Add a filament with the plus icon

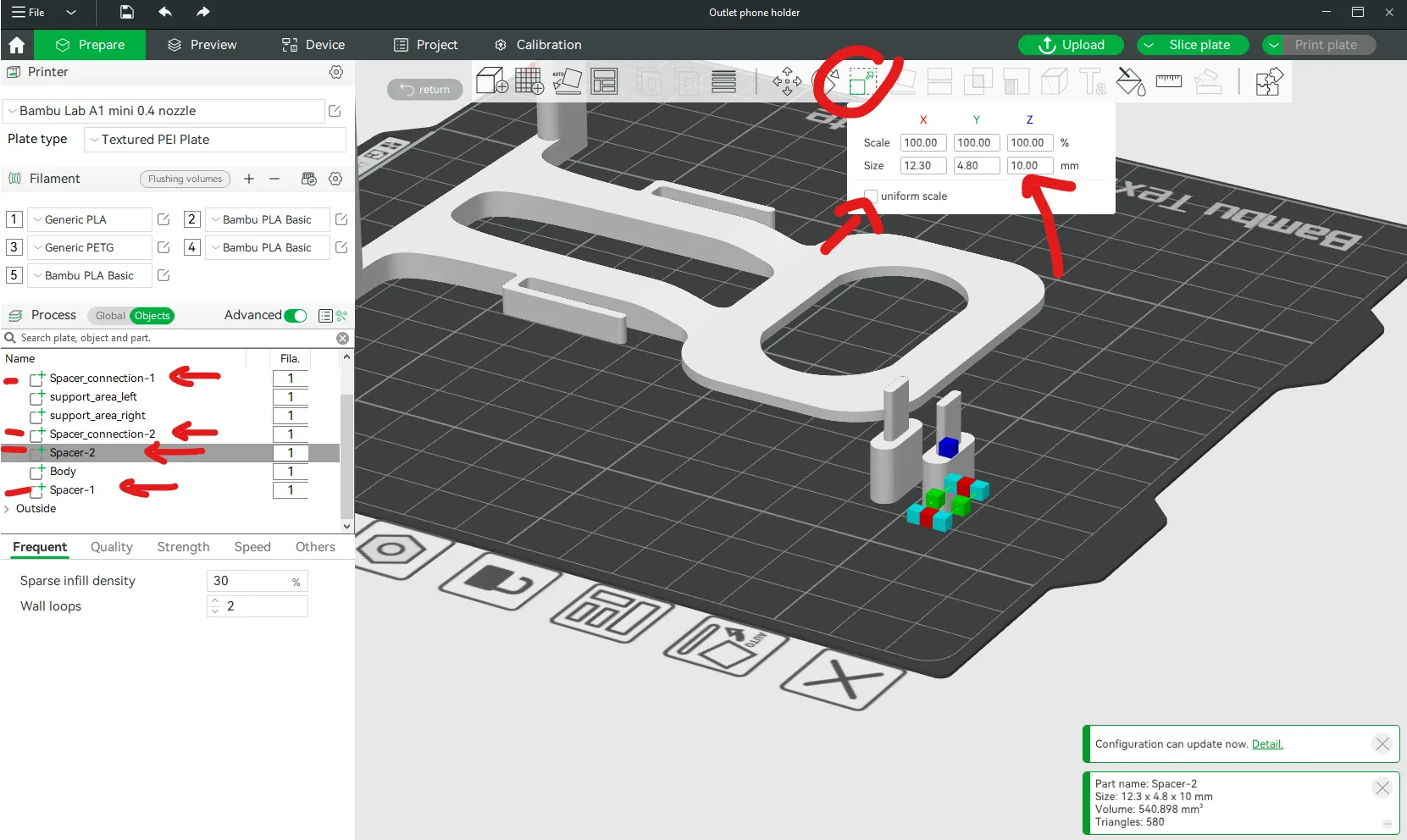point(249,179)
